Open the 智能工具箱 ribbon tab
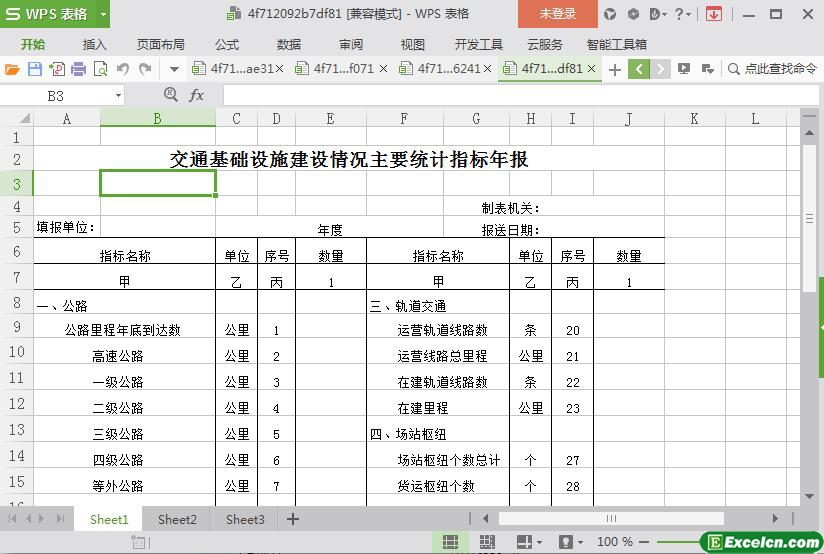Viewport: 824px width, 554px height. (616, 45)
